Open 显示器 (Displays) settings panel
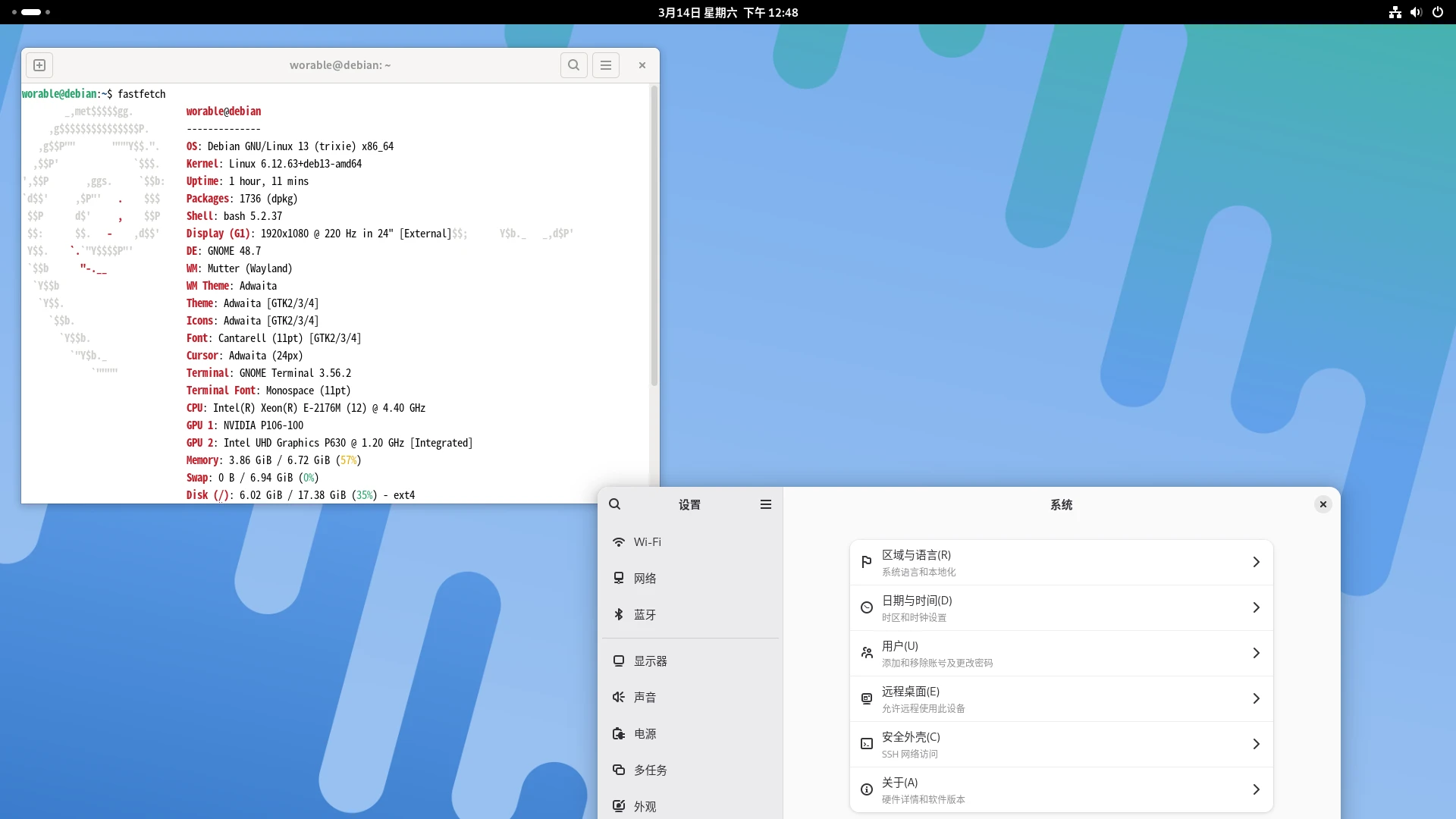The image size is (1456, 819). point(650,661)
